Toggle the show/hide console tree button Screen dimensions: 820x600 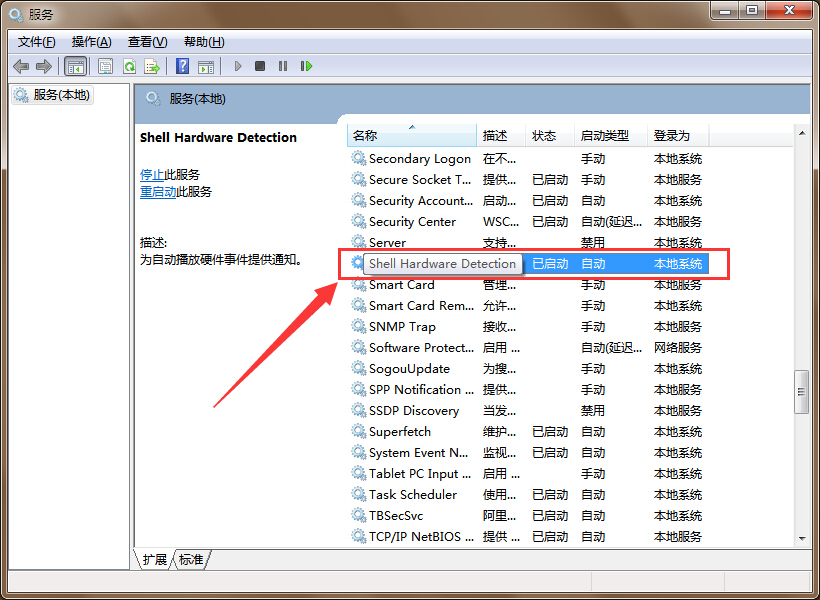[x=74, y=66]
